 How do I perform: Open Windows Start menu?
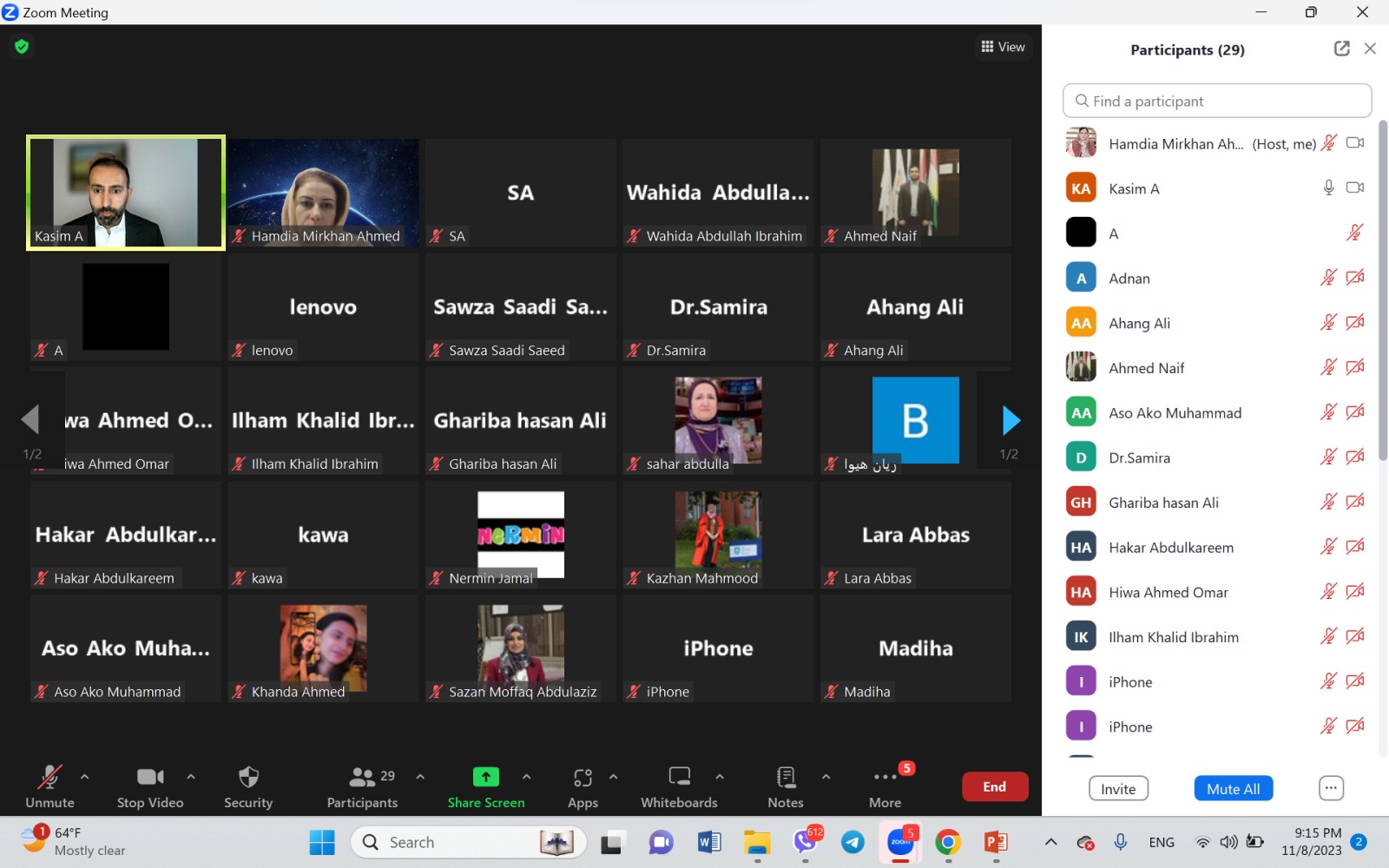(x=321, y=842)
